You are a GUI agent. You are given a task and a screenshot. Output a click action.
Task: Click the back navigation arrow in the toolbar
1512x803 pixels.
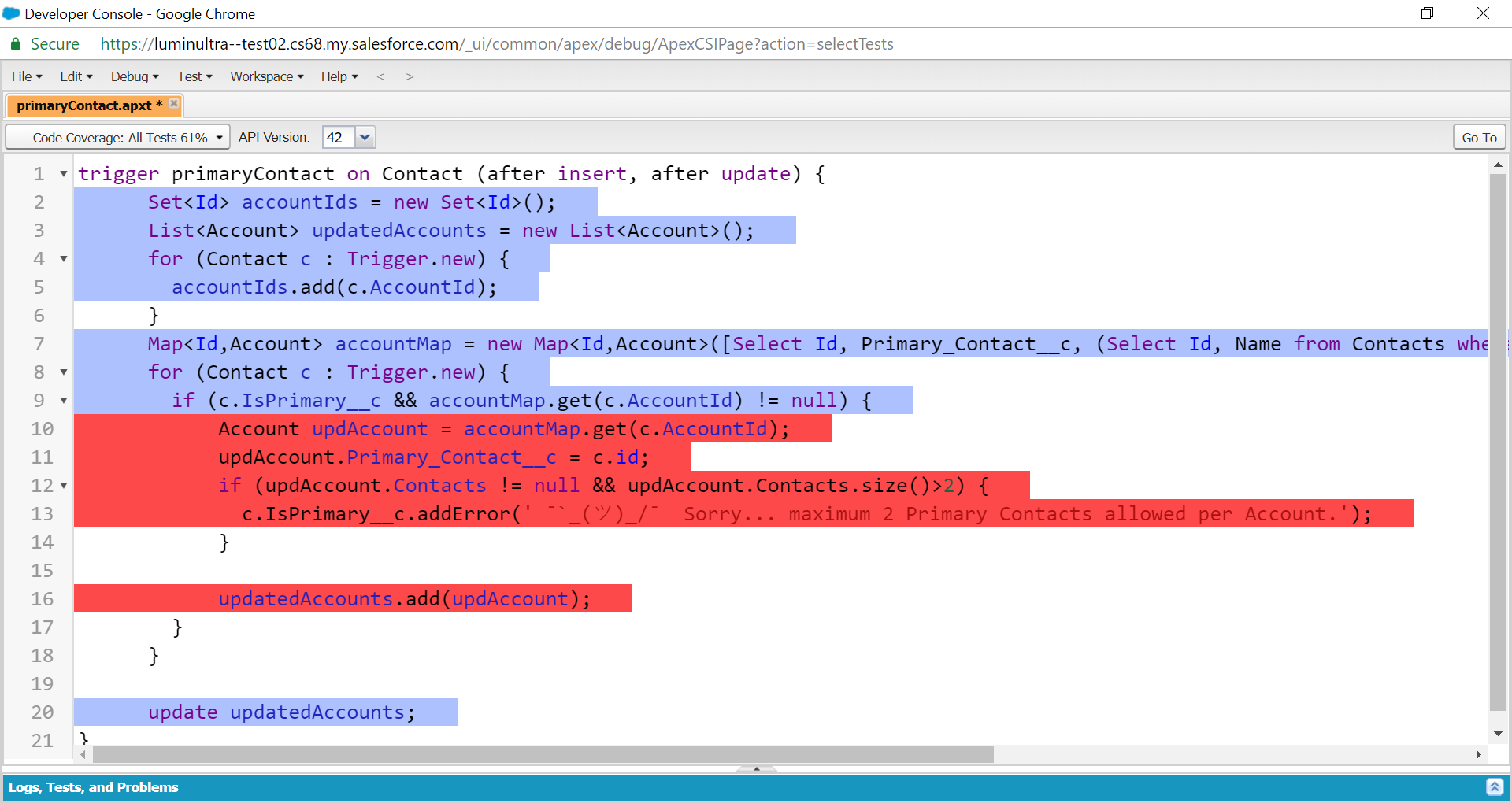381,76
